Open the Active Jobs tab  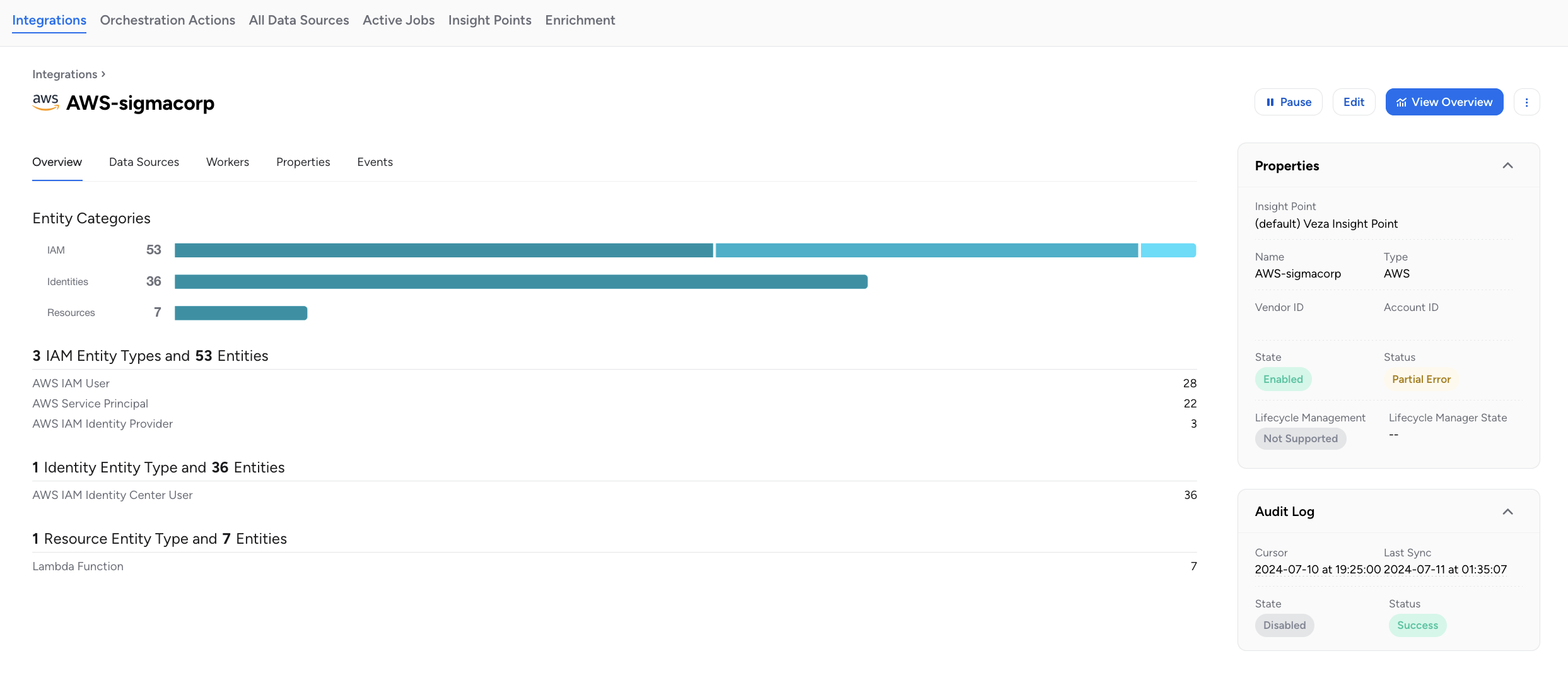point(399,20)
